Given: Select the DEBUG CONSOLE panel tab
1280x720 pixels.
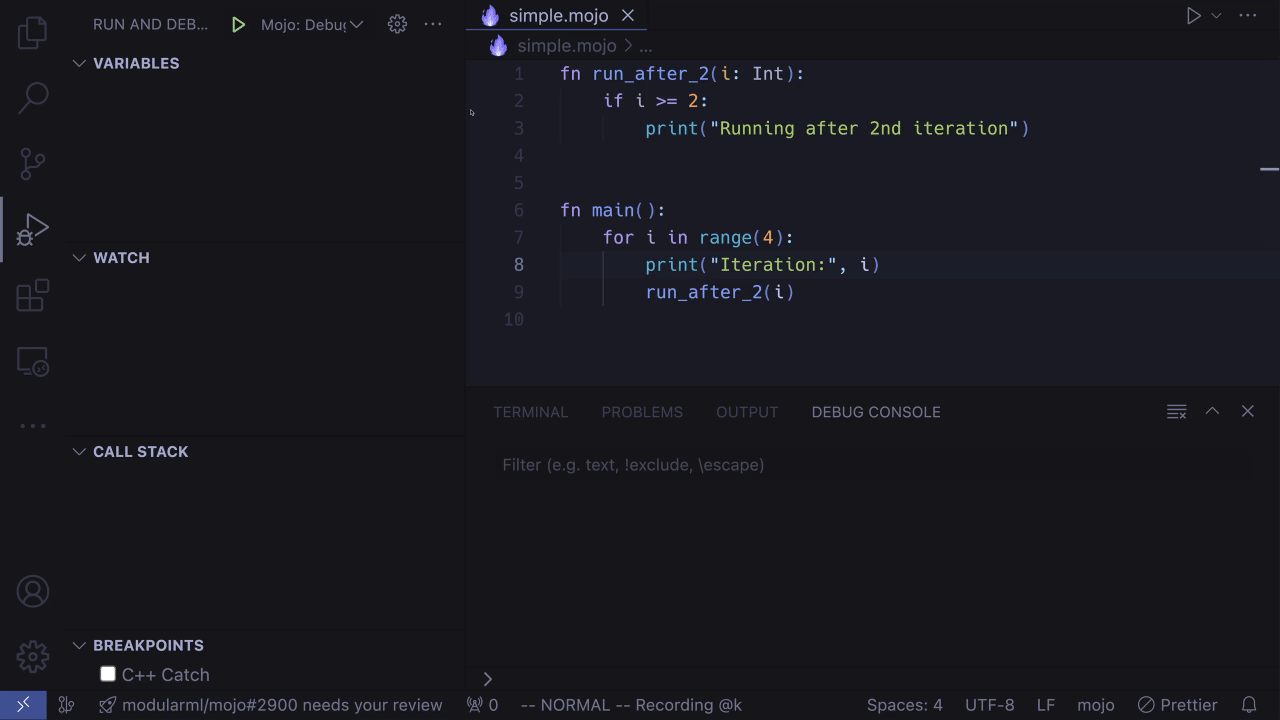Looking at the screenshot, I should [x=876, y=412].
